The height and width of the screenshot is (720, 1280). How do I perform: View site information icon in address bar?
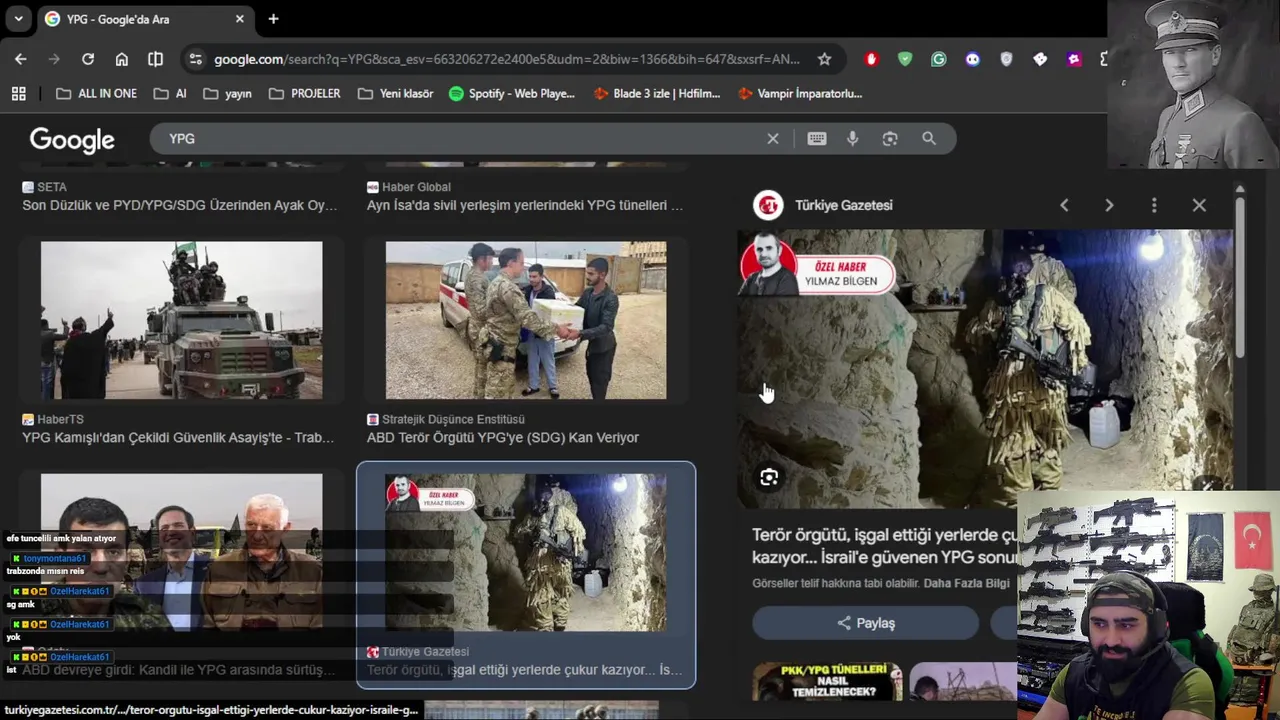tap(195, 59)
